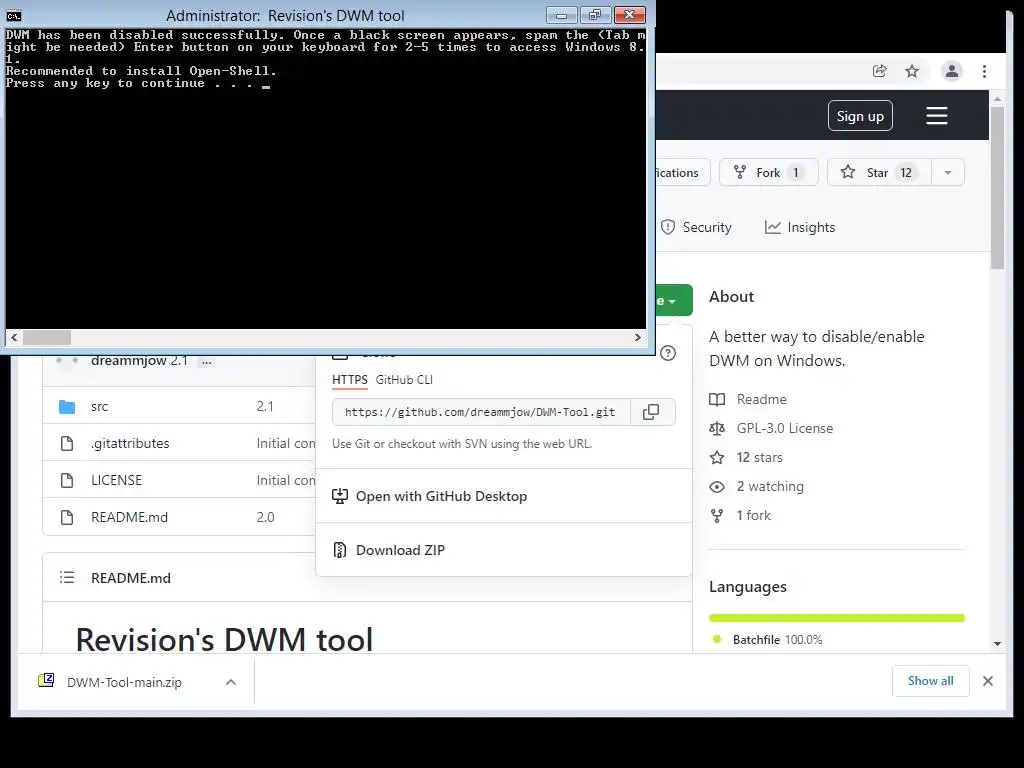
Task: Open the Insights tab
Action: click(800, 227)
